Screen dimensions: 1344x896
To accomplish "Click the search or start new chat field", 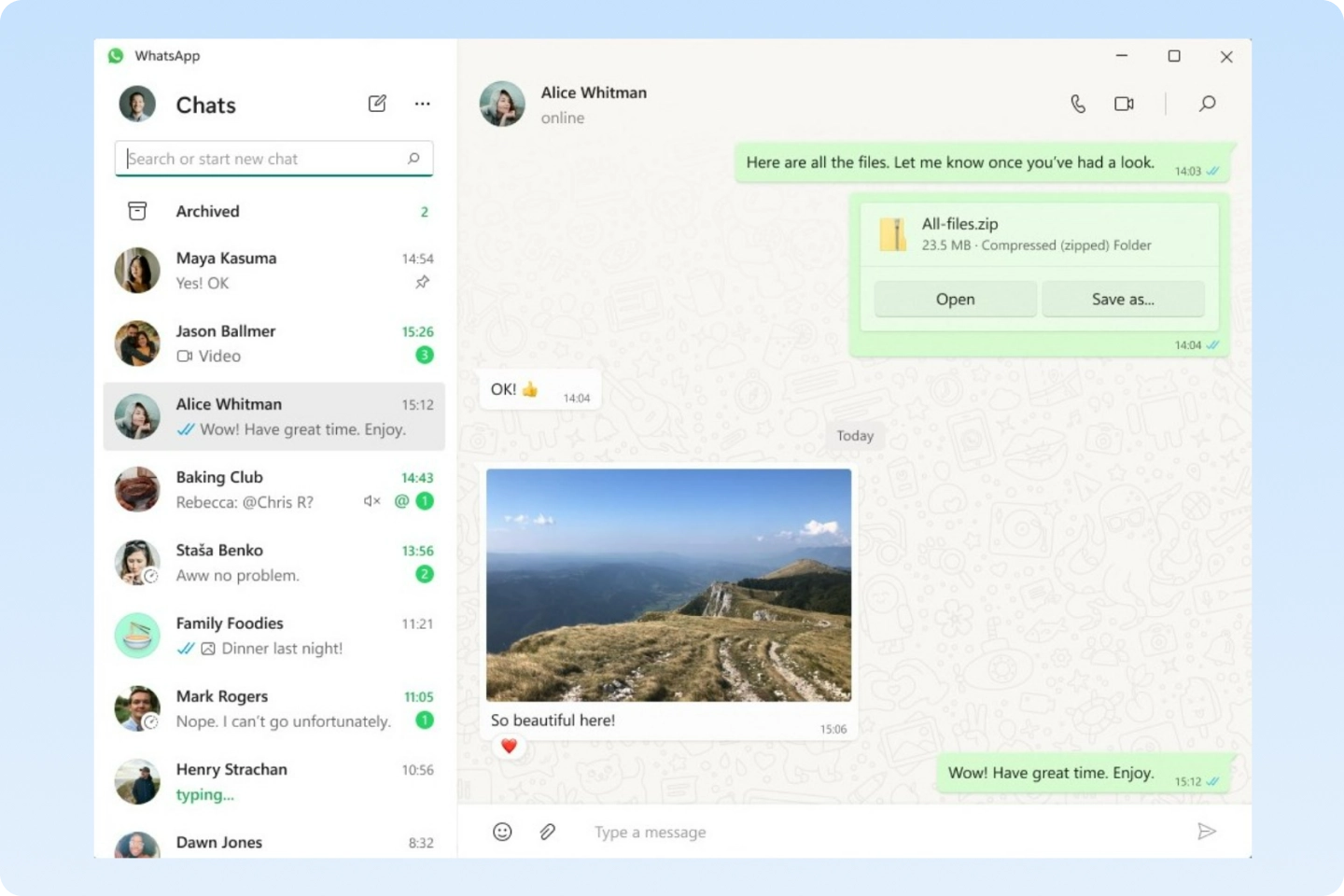I will [x=266, y=159].
